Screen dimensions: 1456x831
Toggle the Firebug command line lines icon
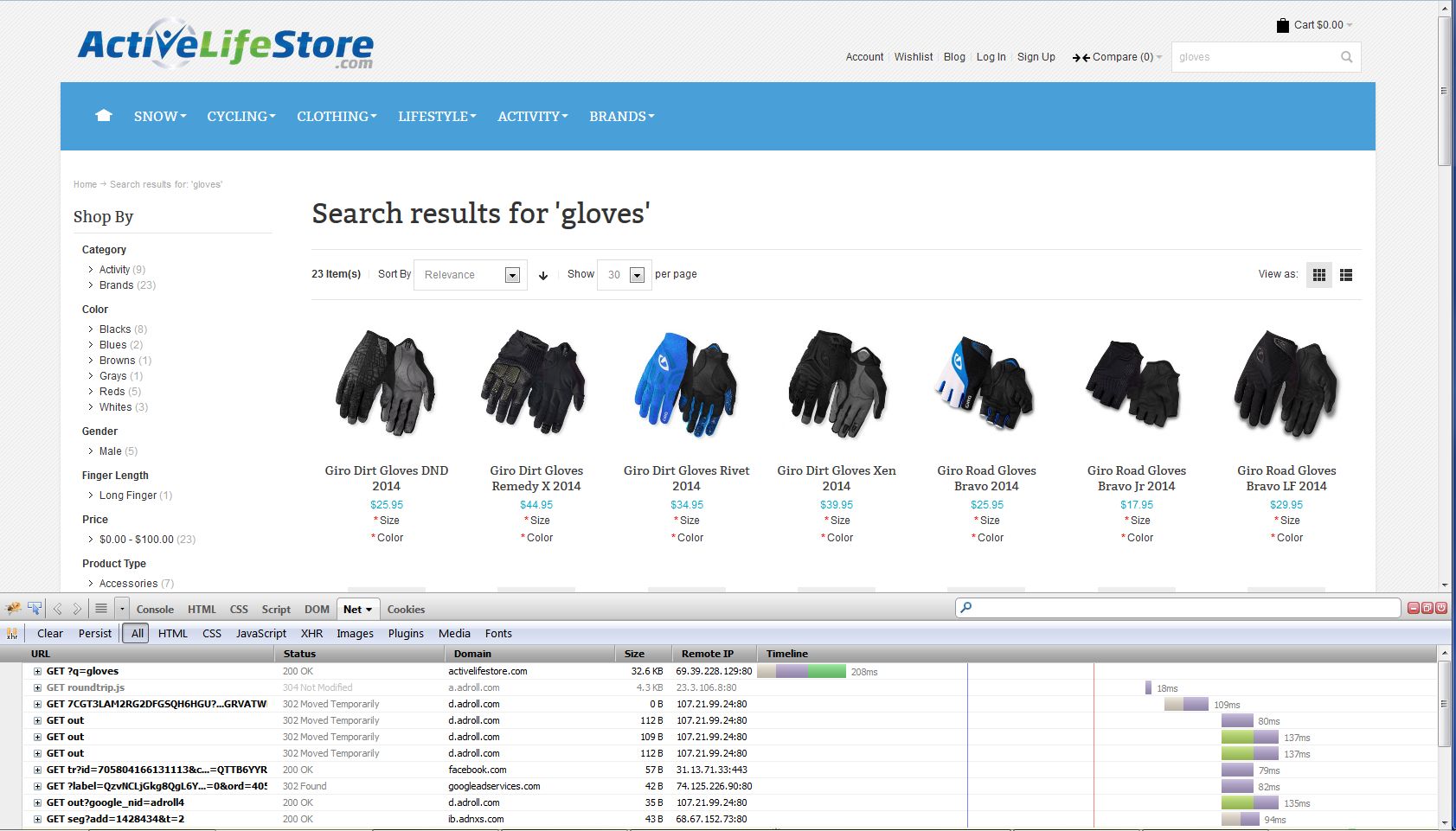coord(101,609)
